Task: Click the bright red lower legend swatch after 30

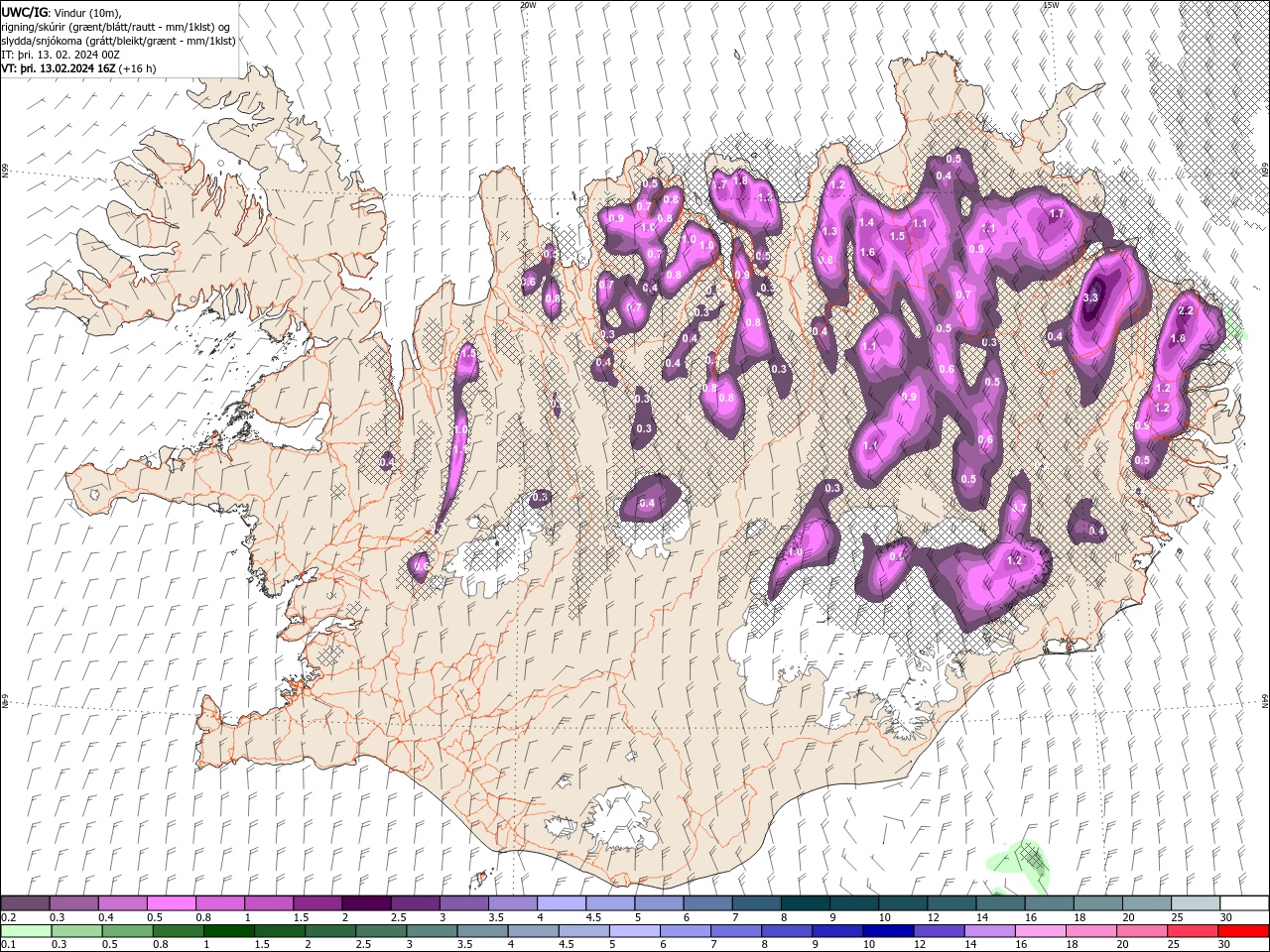Action: (1243, 931)
